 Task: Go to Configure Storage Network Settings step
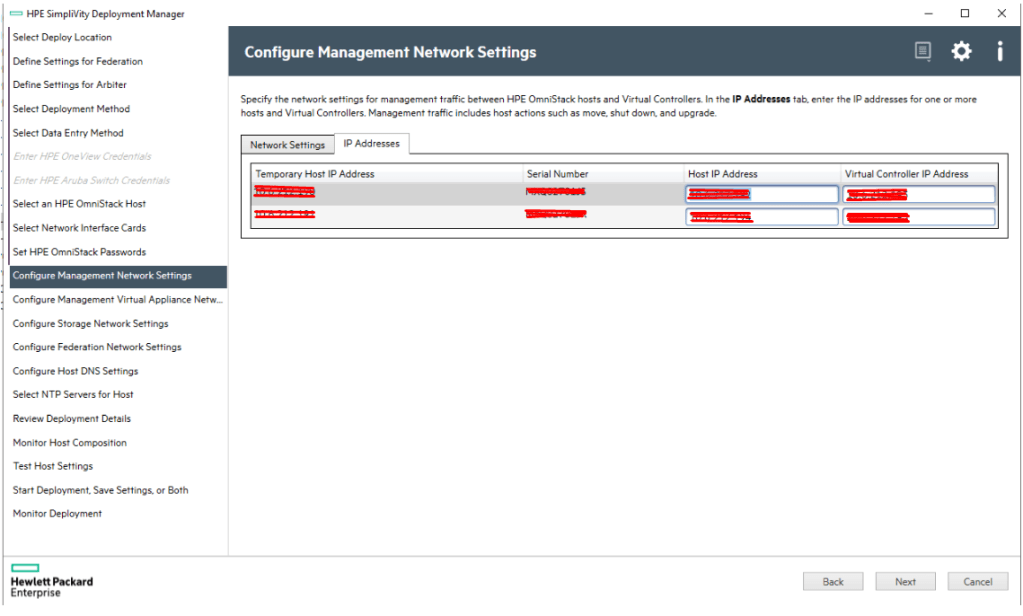(90, 324)
